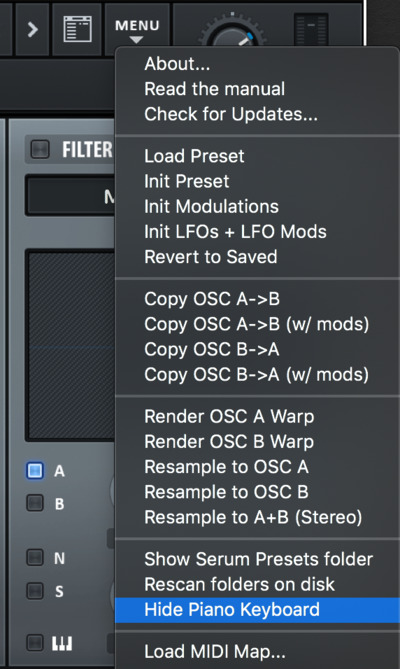Open the MENU dropdown
400x669 pixels.
pos(137,30)
